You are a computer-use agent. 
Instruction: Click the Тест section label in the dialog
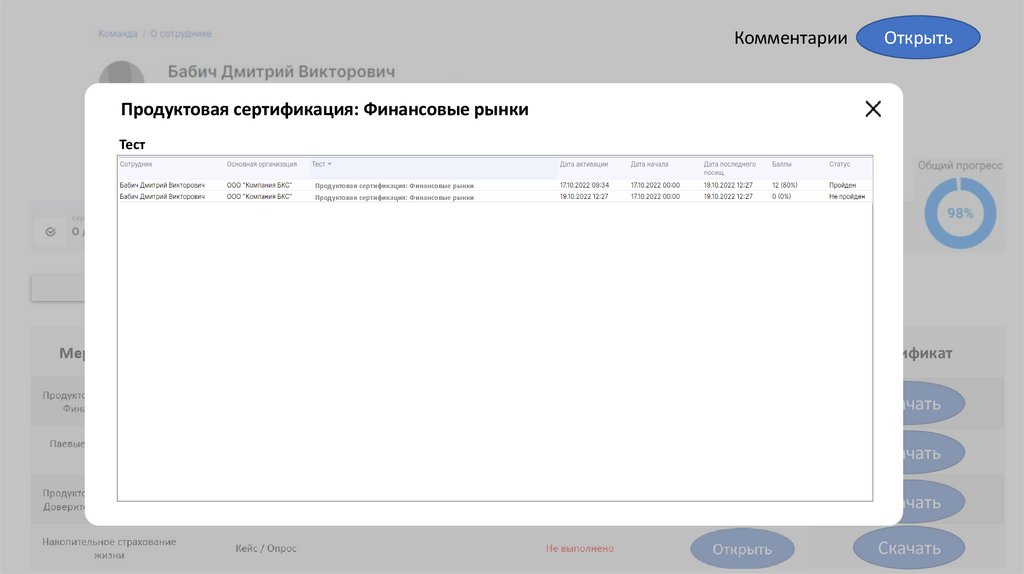(x=132, y=144)
